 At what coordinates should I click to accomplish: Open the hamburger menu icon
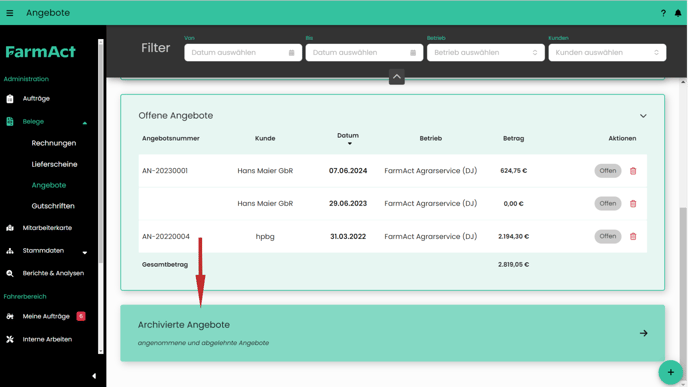(10, 13)
